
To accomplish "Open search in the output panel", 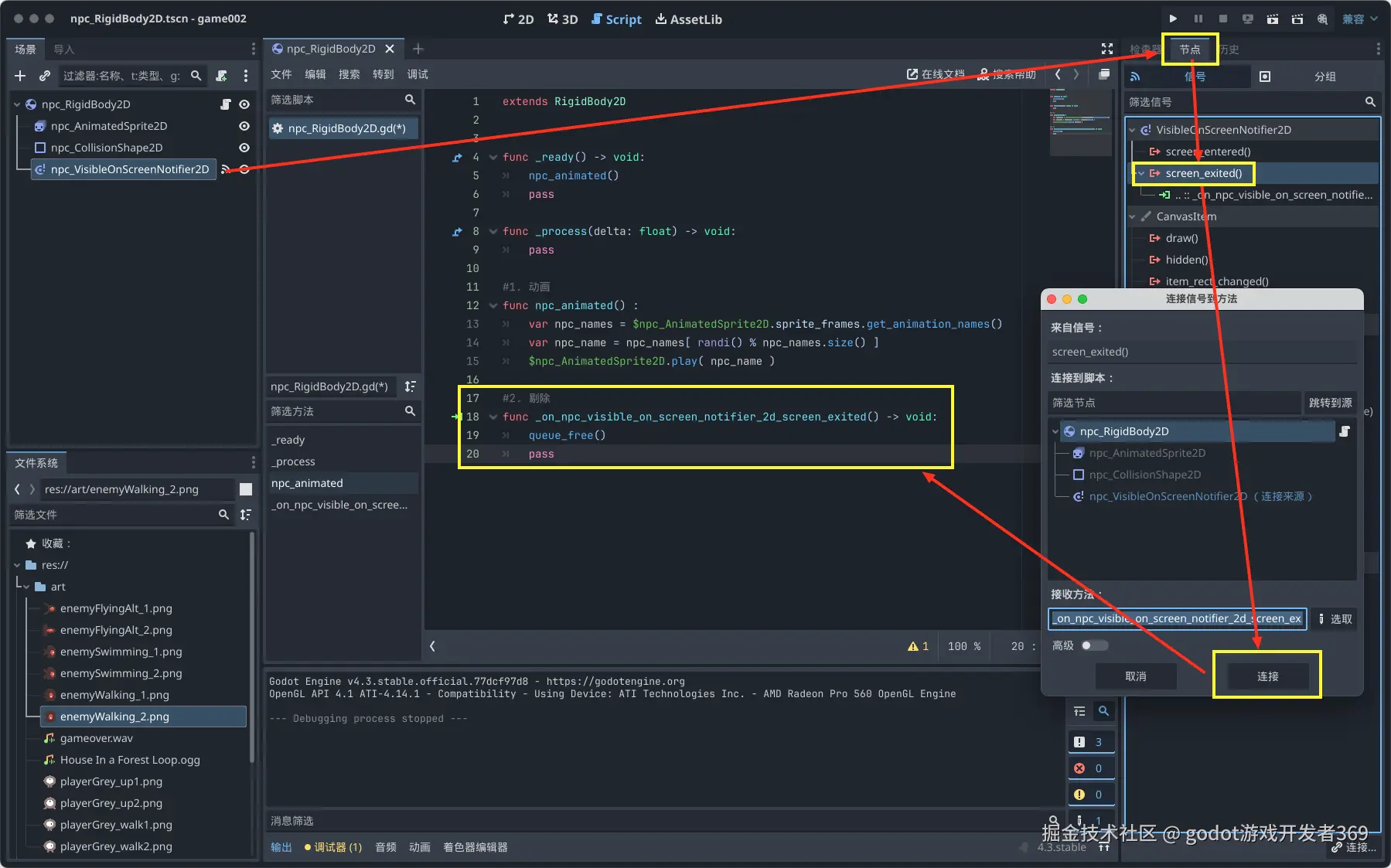I will (1103, 711).
